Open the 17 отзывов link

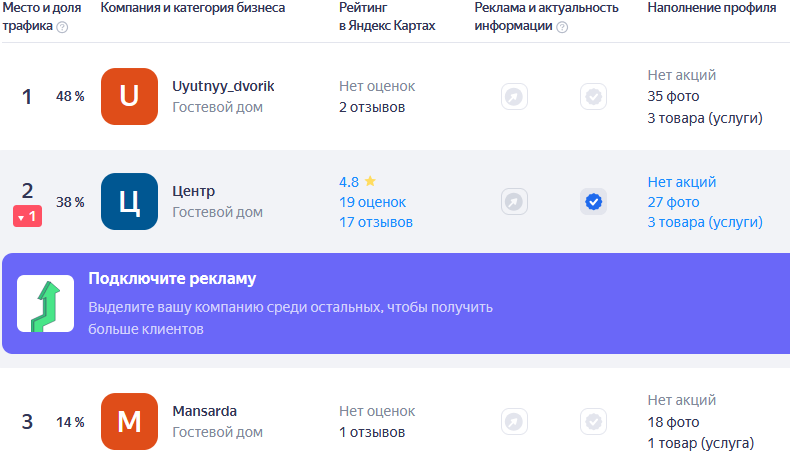pos(376,222)
